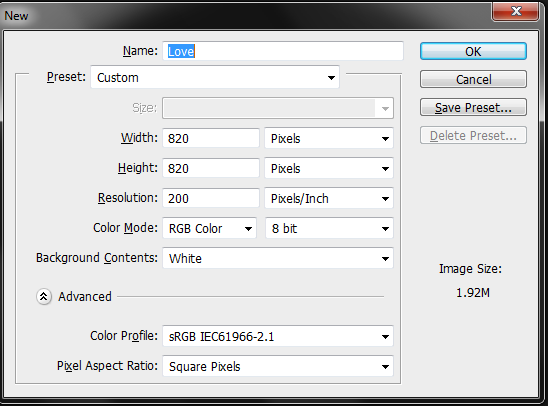Open the 8 bit depth dropdown

329,229
